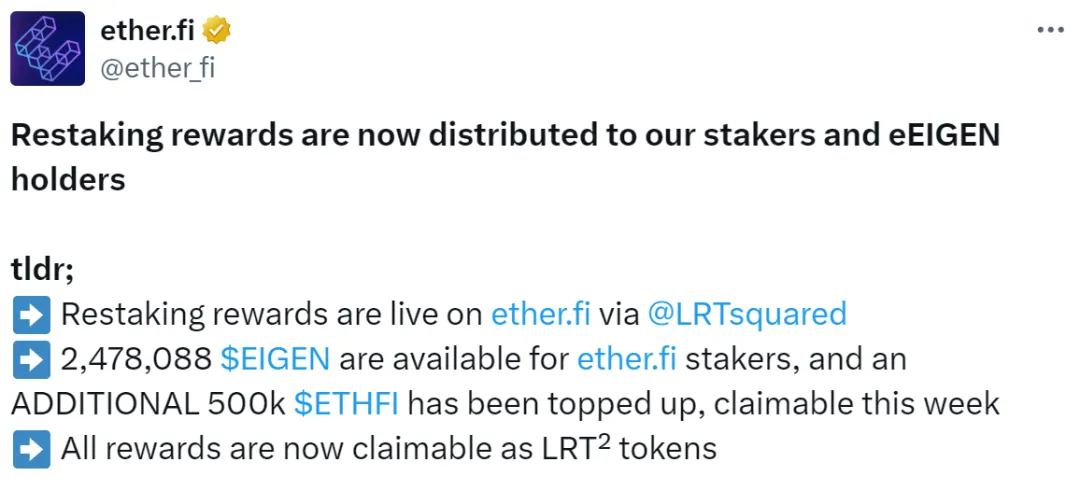Screen dimensions: 1080x504
Task: Click the $ETHFI cashtag
Action: coord(347,403)
